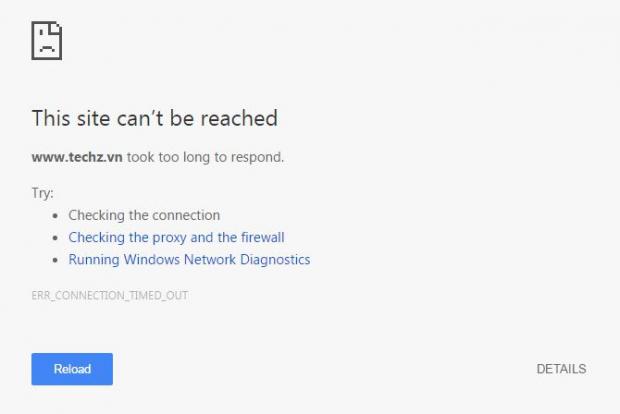Launch Running Windows Network Diagnostics link
The width and height of the screenshot is (620, 414).
189,259
